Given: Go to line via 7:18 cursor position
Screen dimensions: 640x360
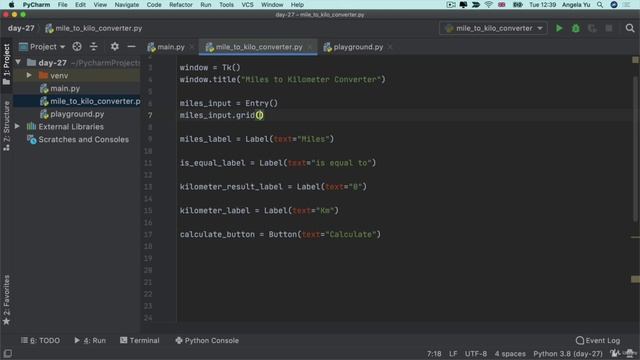Looking at the screenshot, I should (434, 353).
